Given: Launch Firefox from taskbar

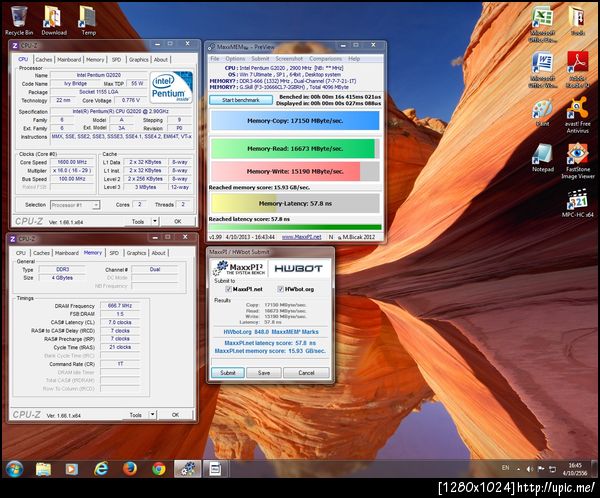Looking at the screenshot, I should tap(130, 469).
